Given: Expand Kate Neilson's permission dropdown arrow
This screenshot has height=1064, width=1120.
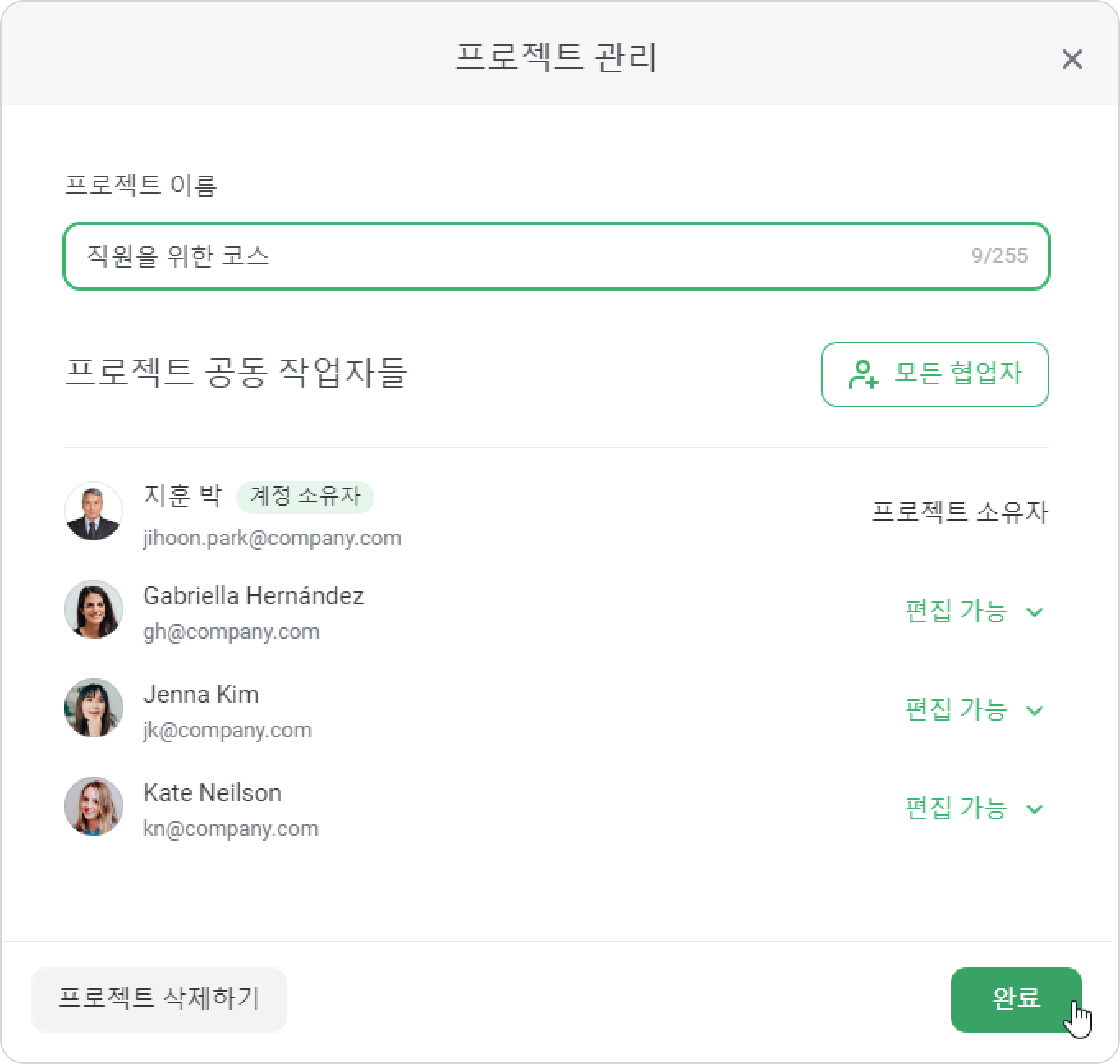Looking at the screenshot, I should [1035, 809].
